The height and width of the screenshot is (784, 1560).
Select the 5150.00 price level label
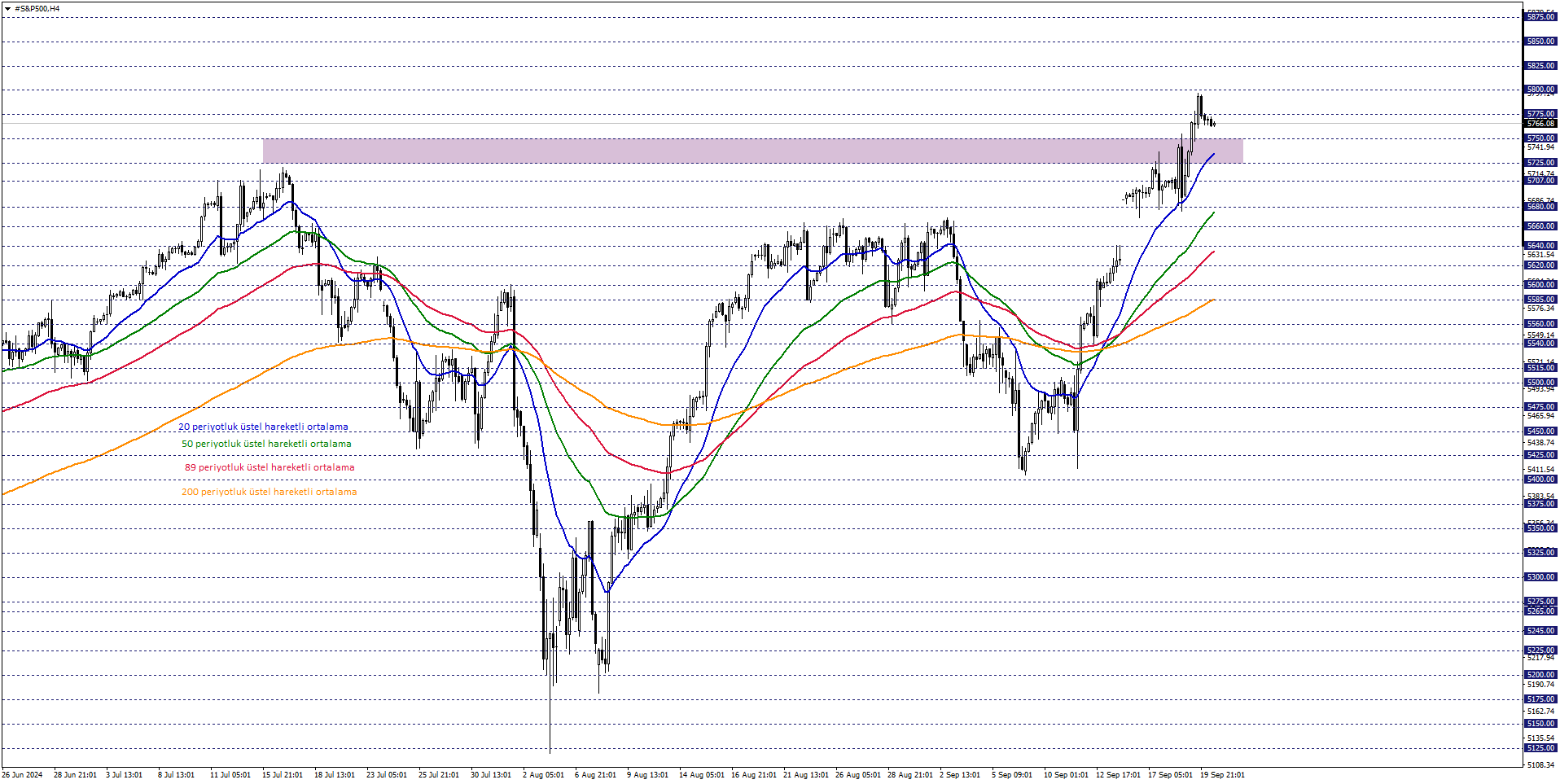coord(1540,724)
